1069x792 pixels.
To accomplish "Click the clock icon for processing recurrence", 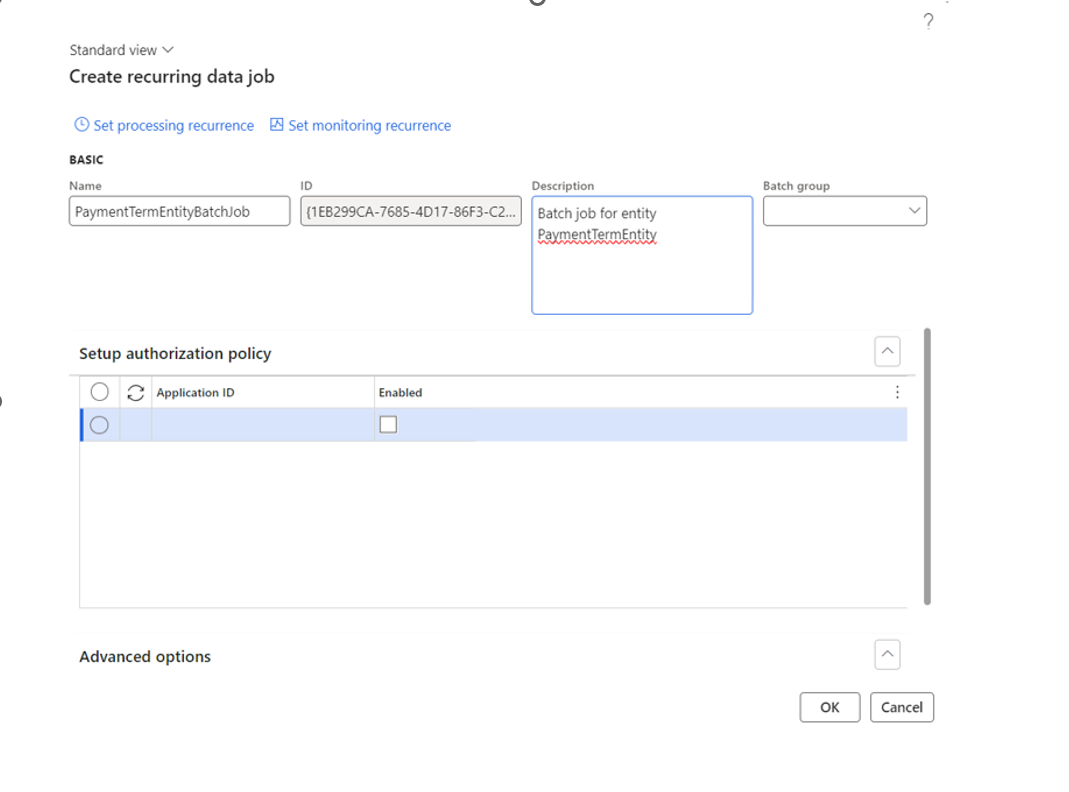I will click(82, 125).
